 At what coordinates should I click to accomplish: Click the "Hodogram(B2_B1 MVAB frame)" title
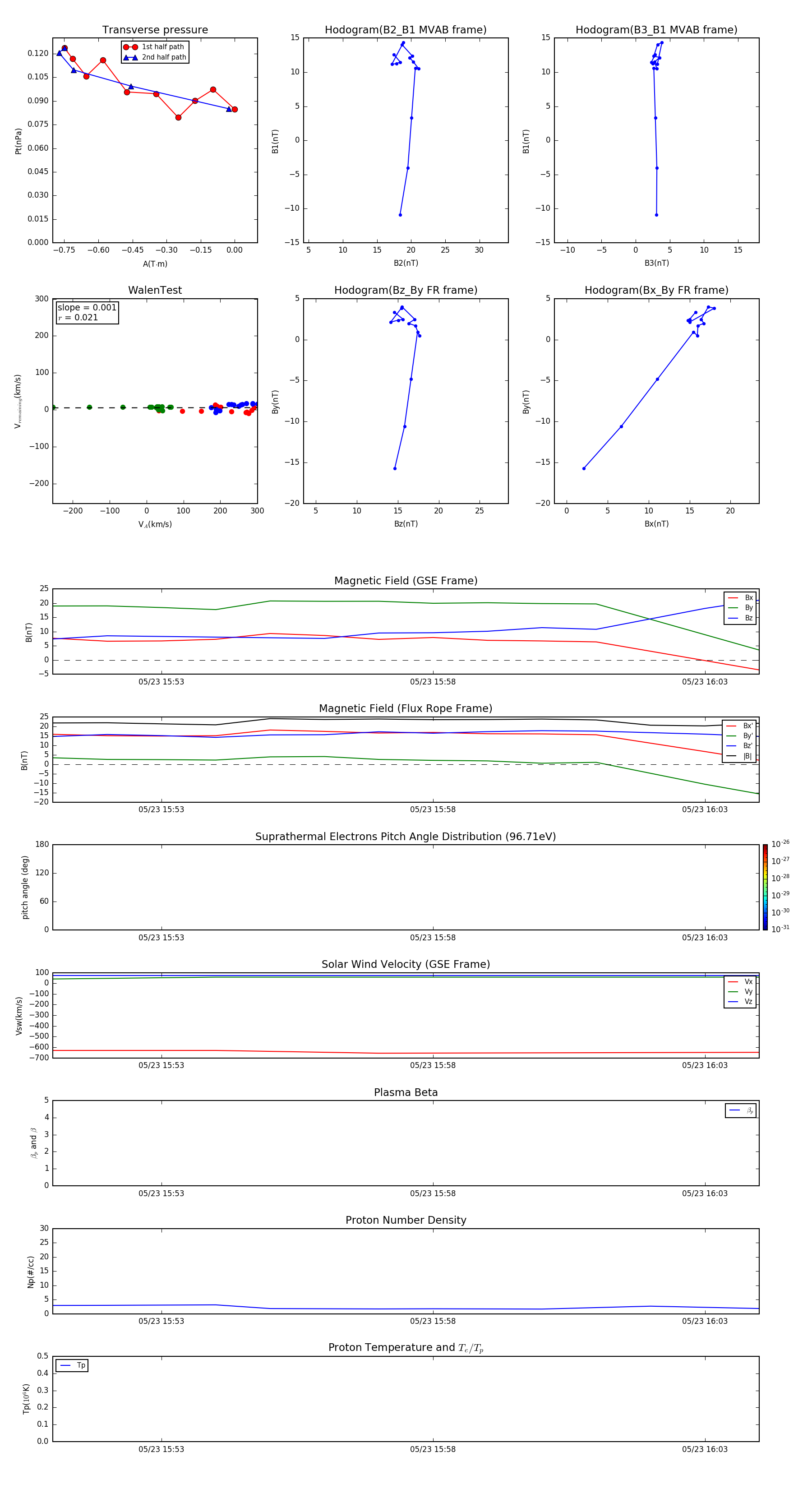point(406,30)
